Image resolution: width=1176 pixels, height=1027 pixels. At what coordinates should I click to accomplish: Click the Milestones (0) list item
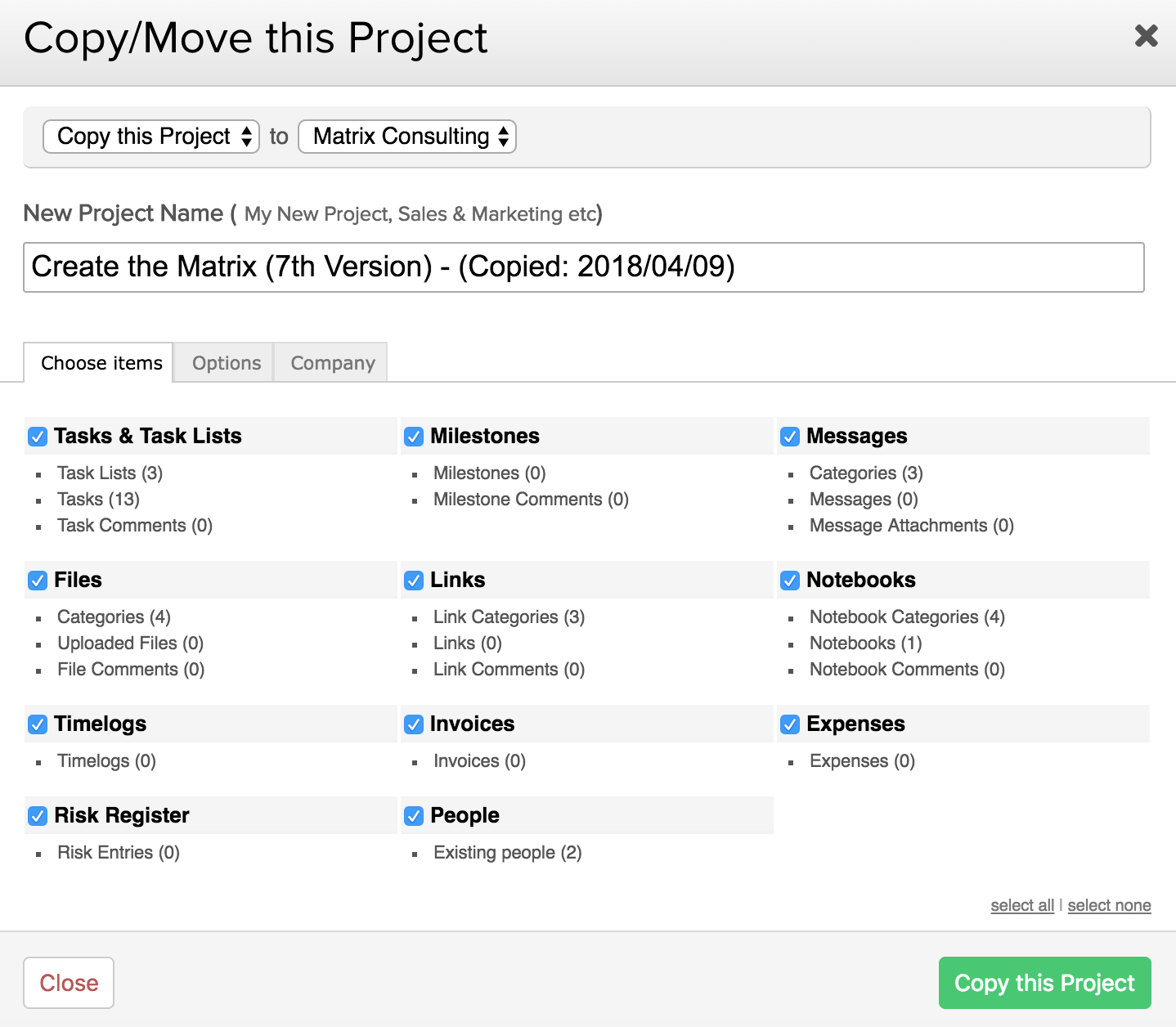coord(489,473)
